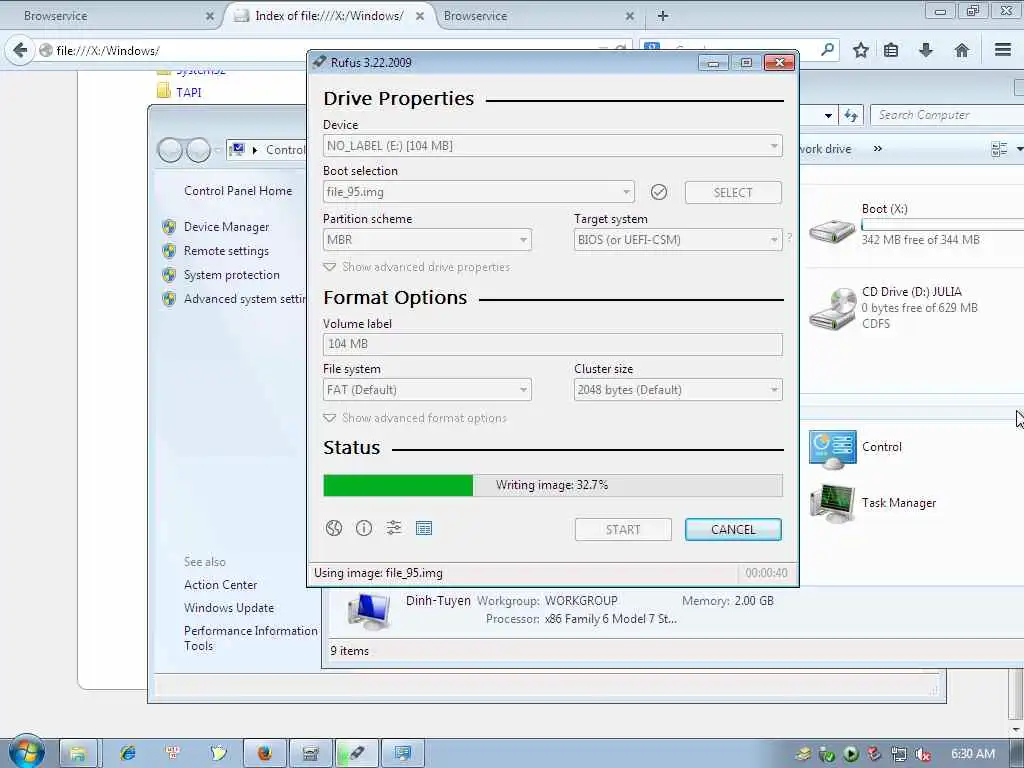The width and height of the screenshot is (1024, 768).
Task: Open Control Panel Home link
Action: coord(238,191)
